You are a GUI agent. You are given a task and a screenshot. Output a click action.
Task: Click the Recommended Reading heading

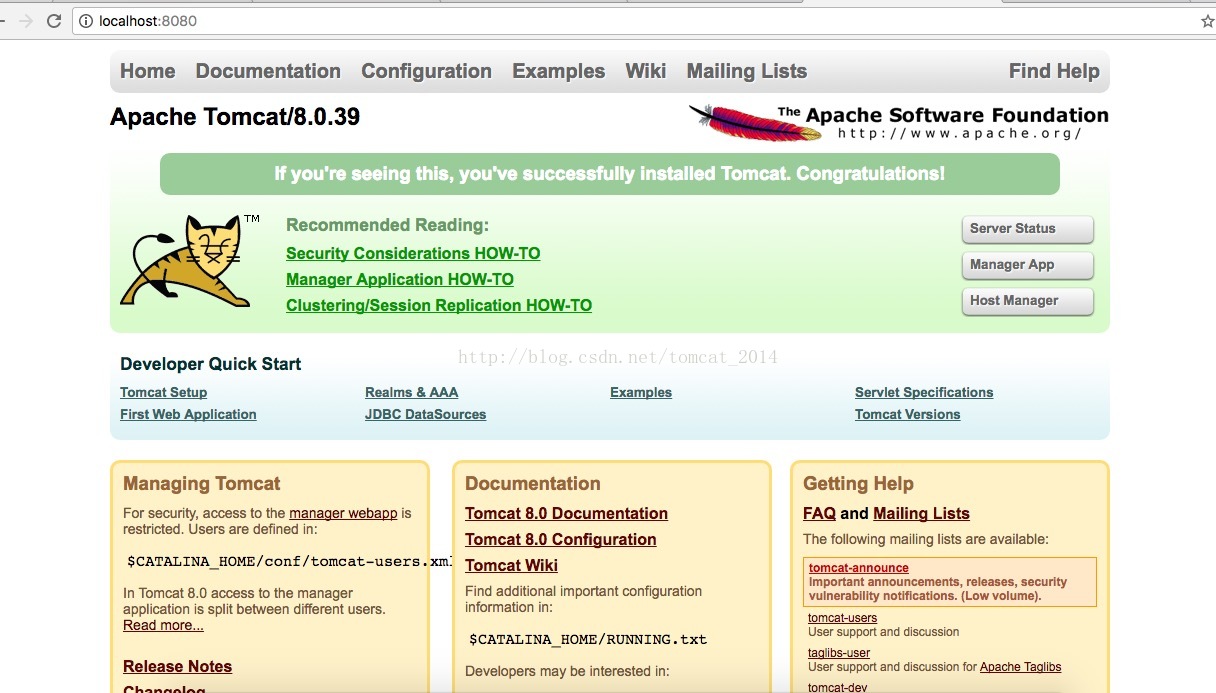pyautogui.click(x=387, y=225)
